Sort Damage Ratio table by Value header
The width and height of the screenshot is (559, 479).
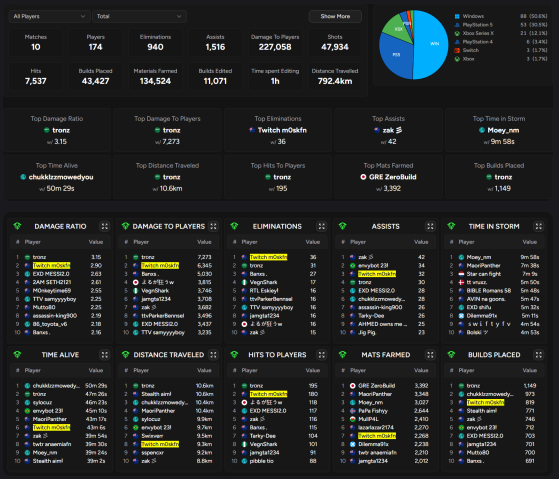pos(96,242)
